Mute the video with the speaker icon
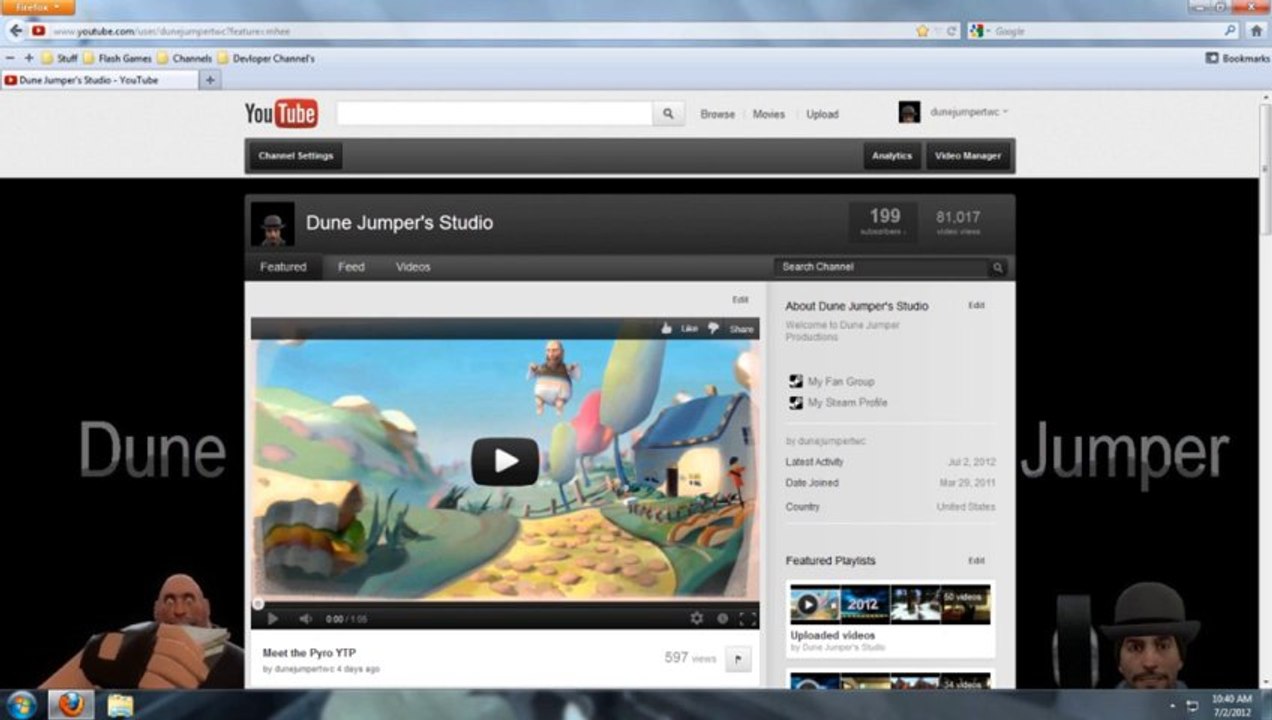 point(306,619)
